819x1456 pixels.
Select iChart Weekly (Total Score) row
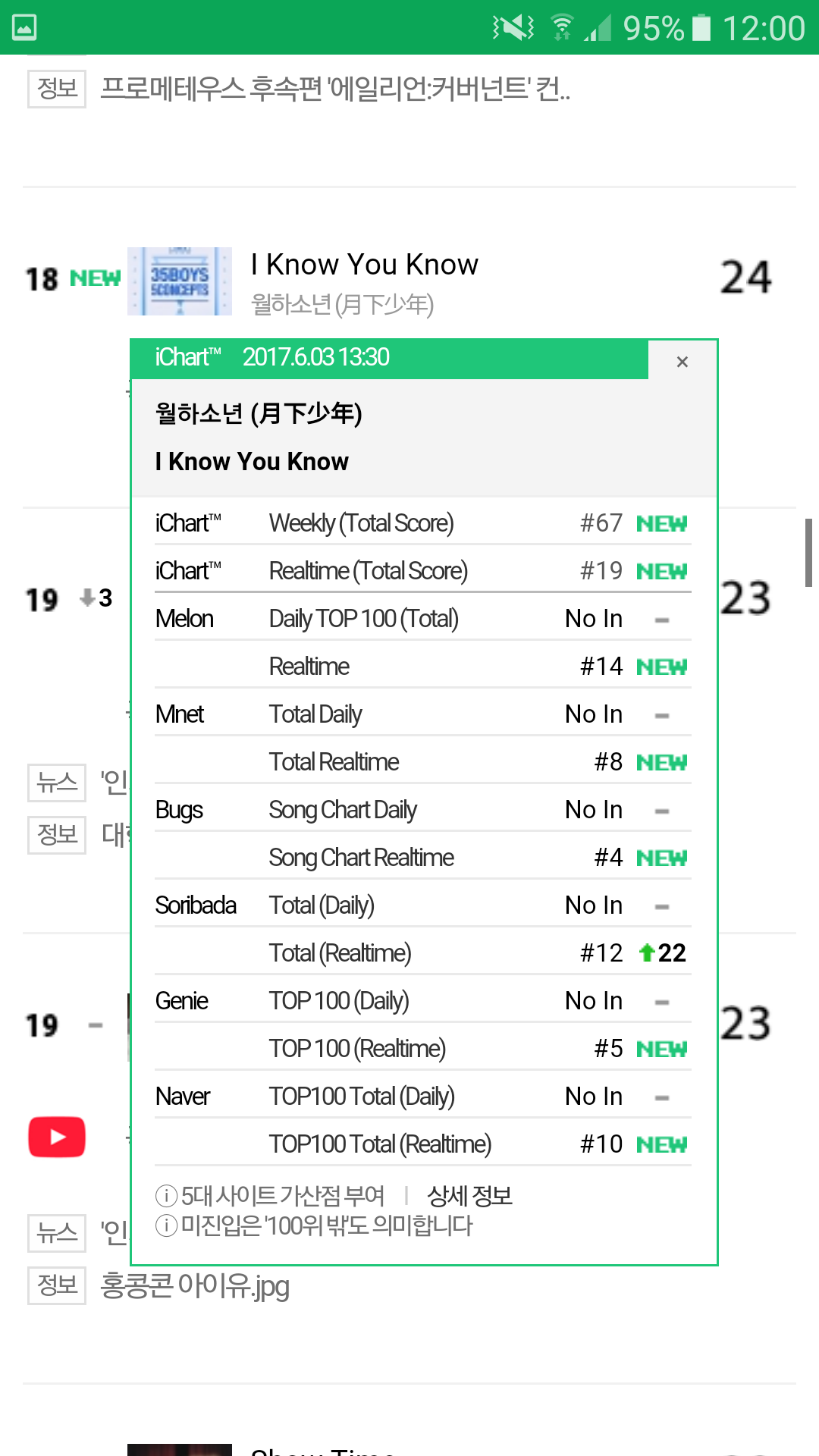(422, 522)
